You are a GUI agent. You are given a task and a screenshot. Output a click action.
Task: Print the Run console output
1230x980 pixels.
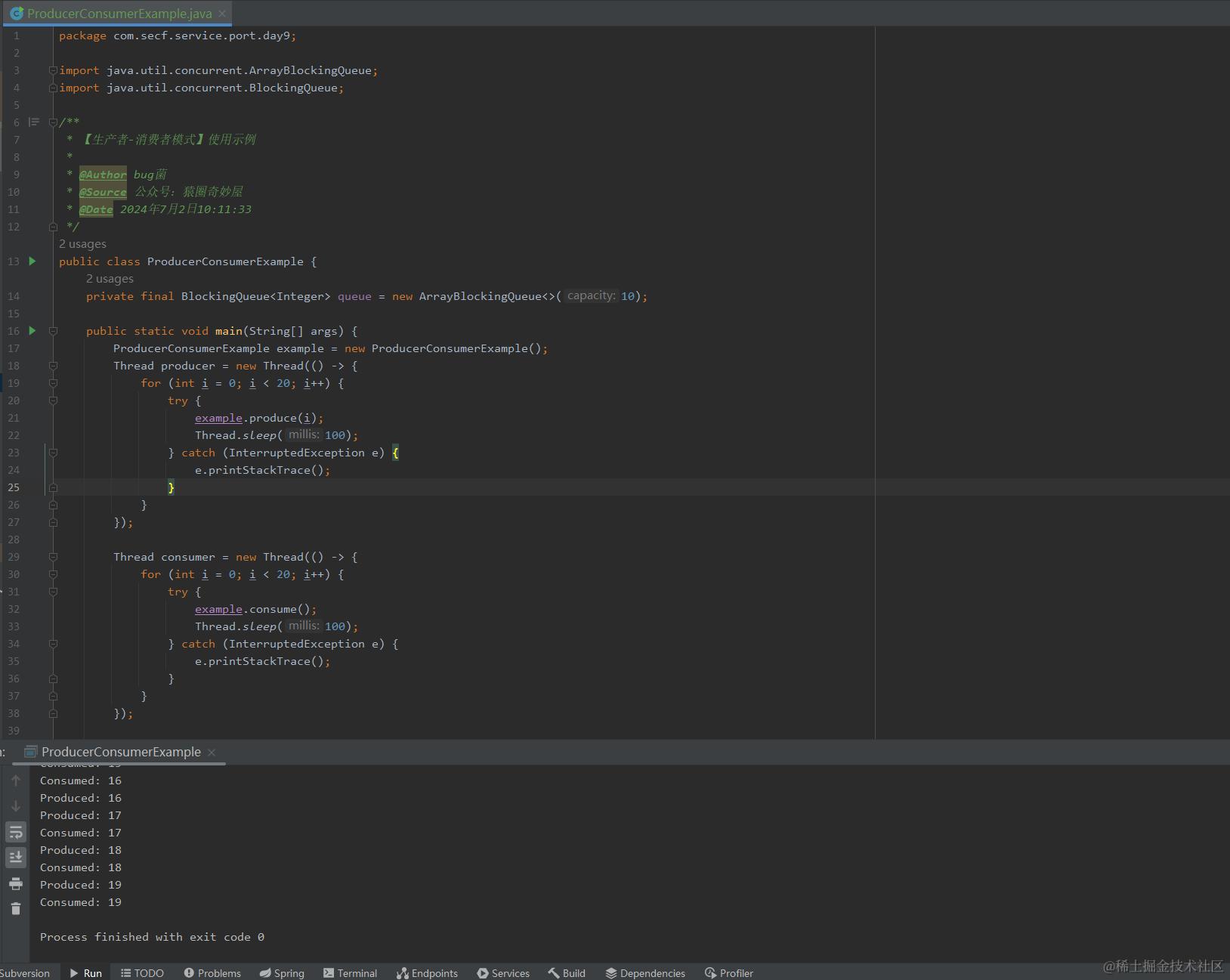tap(16, 883)
